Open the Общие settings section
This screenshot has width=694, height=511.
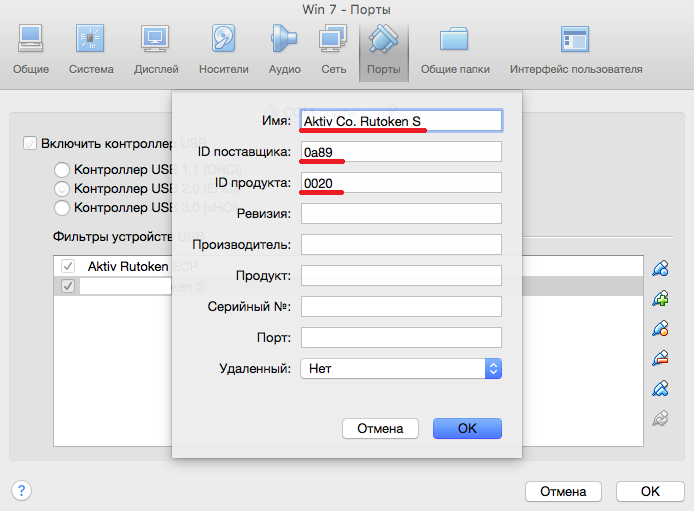pyautogui.click(x=31, y=49)
